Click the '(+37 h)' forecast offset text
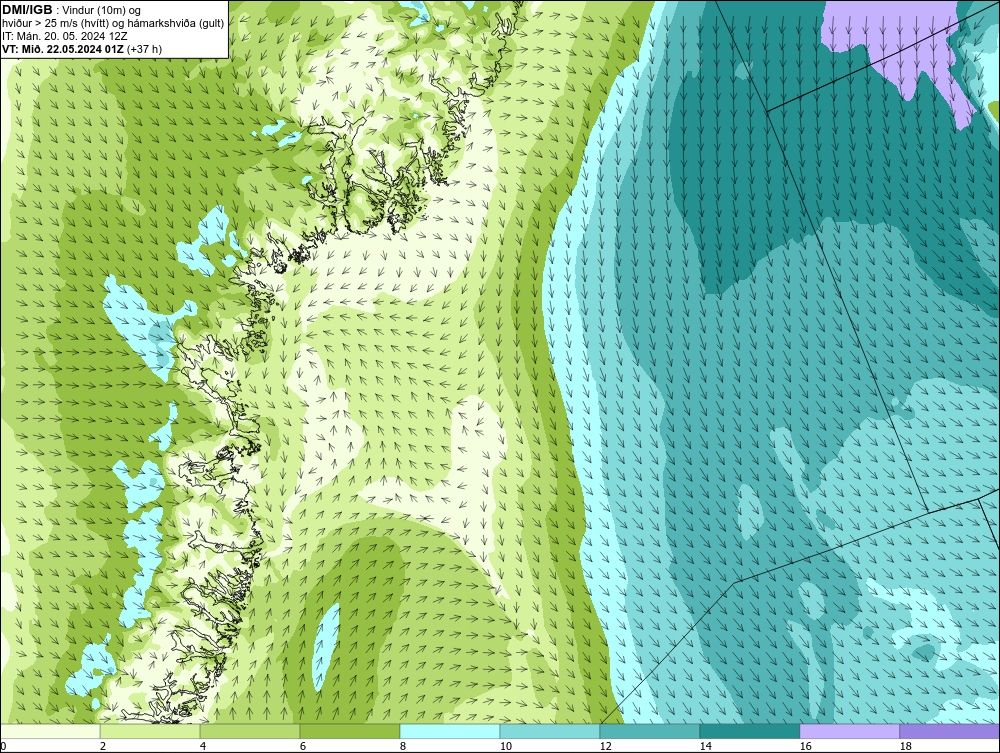Image resolution: width=1000 pixels, height=753 pixels. point(145,49)
